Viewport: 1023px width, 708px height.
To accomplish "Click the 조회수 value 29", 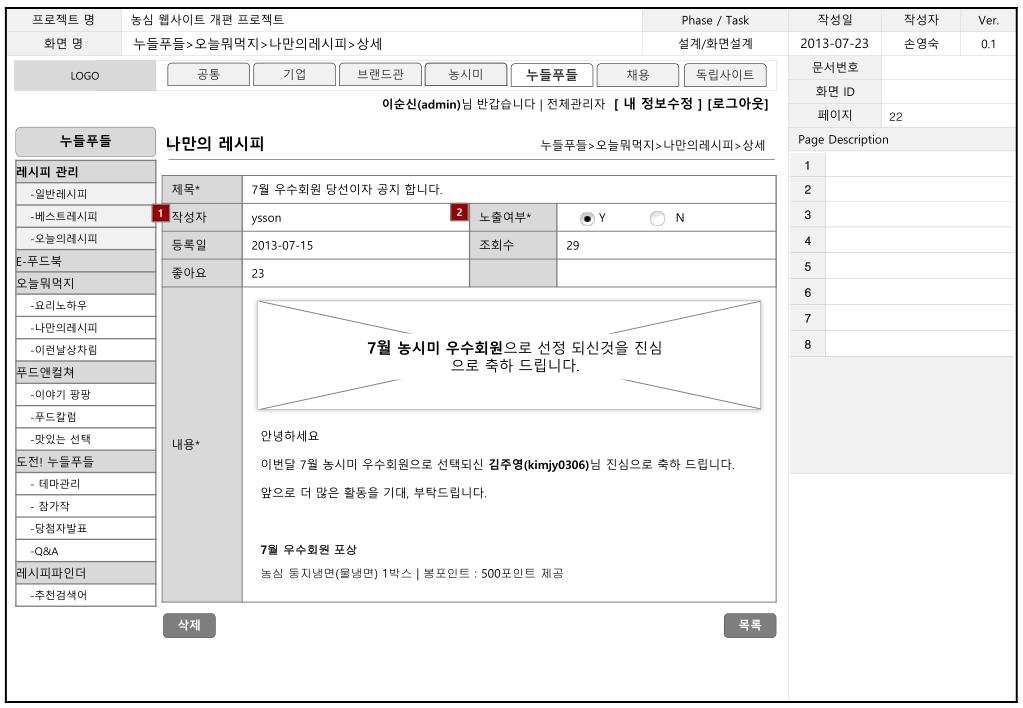I will tap(573, 246).
